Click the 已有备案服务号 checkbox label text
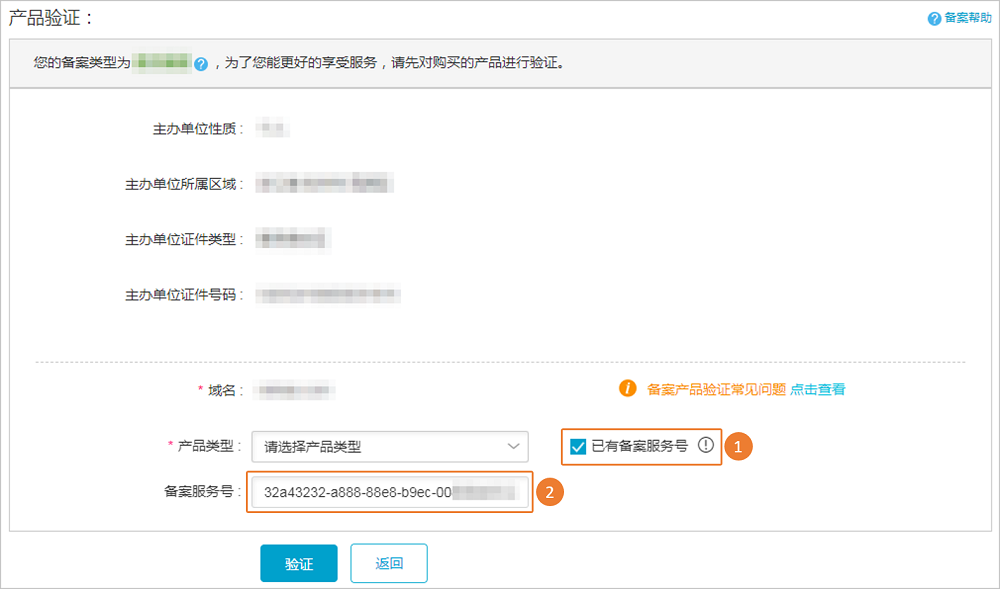Image resolution: width=1000 pixels, height=589 pixels. click(x=640, y=446)
